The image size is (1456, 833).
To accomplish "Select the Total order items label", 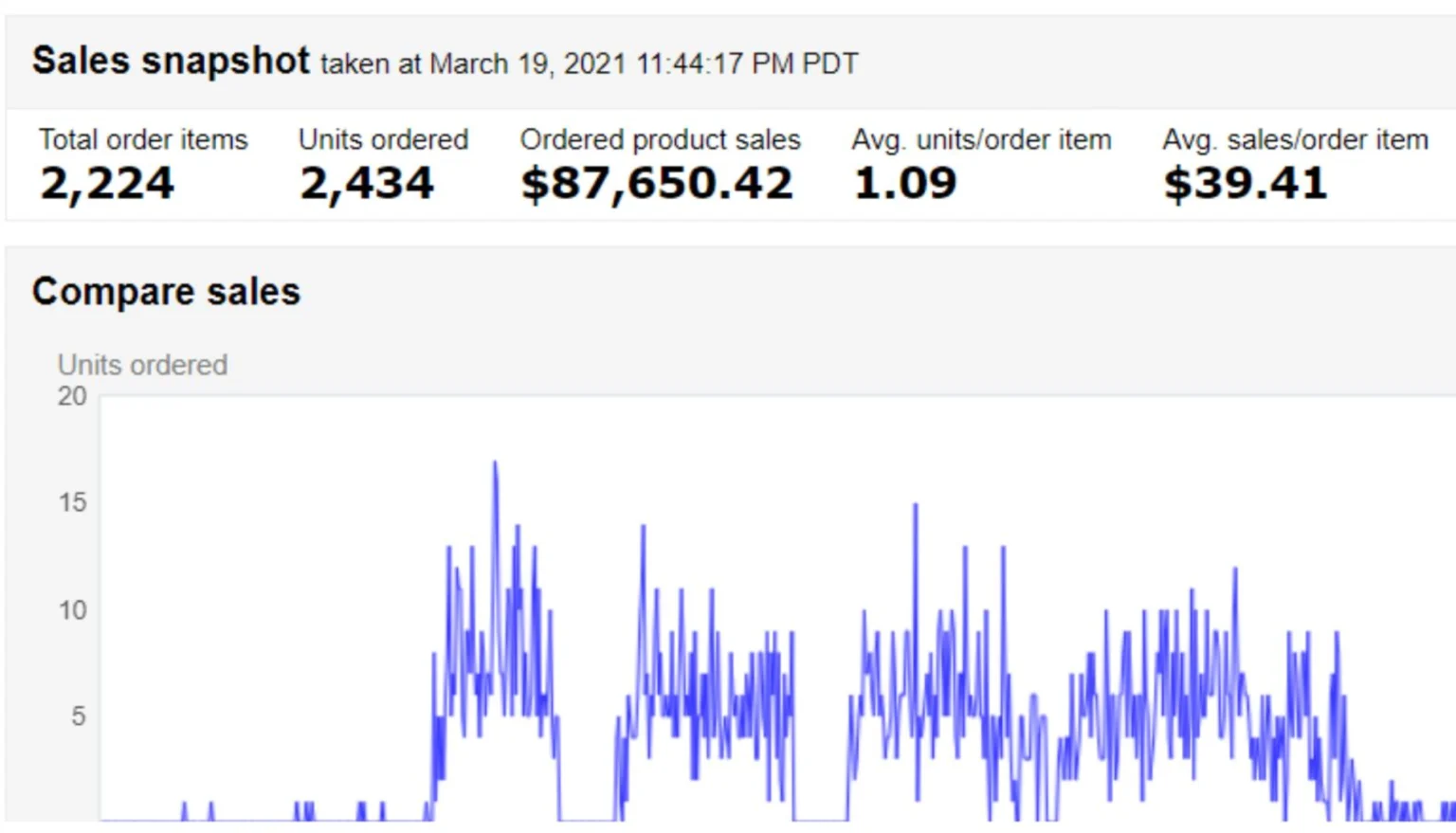I will pyautogui.click(x=143, y=139).
